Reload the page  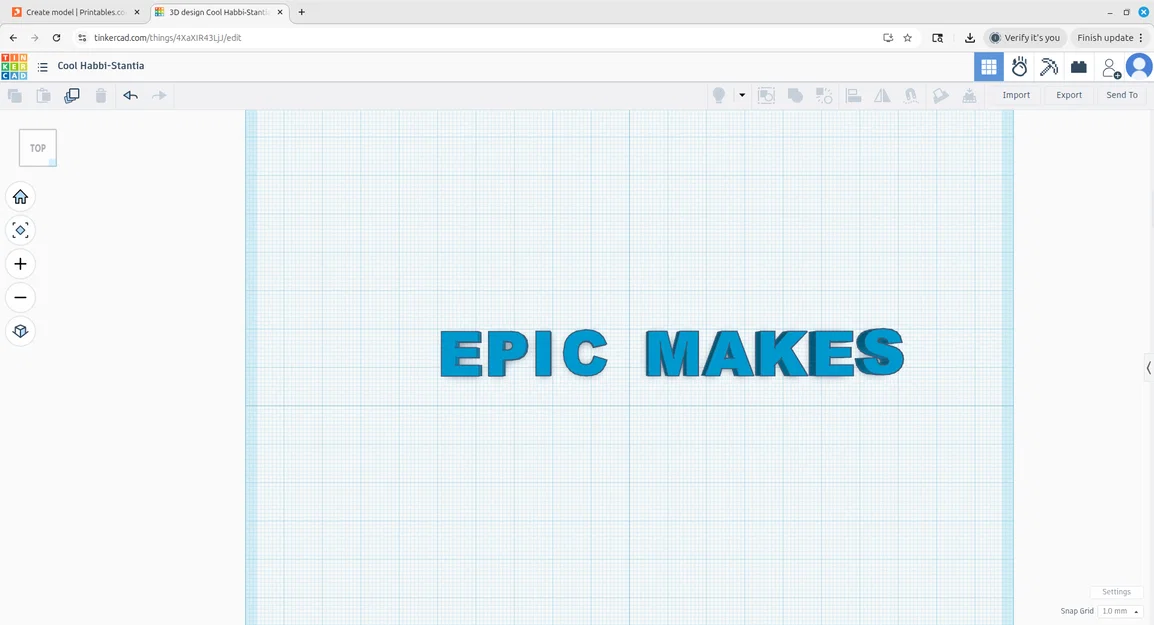click(56, 38)
